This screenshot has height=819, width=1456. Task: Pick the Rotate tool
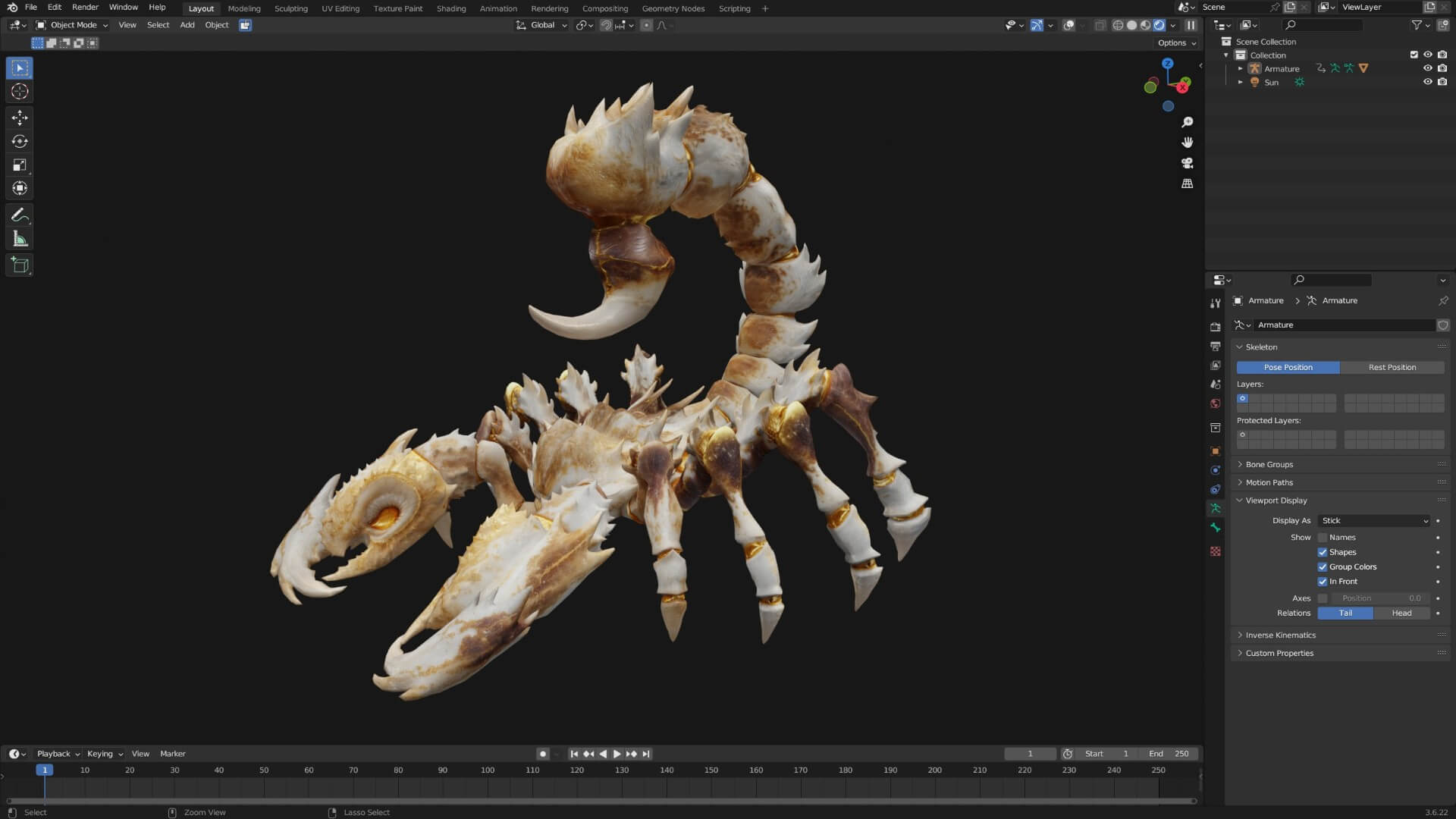20,141
